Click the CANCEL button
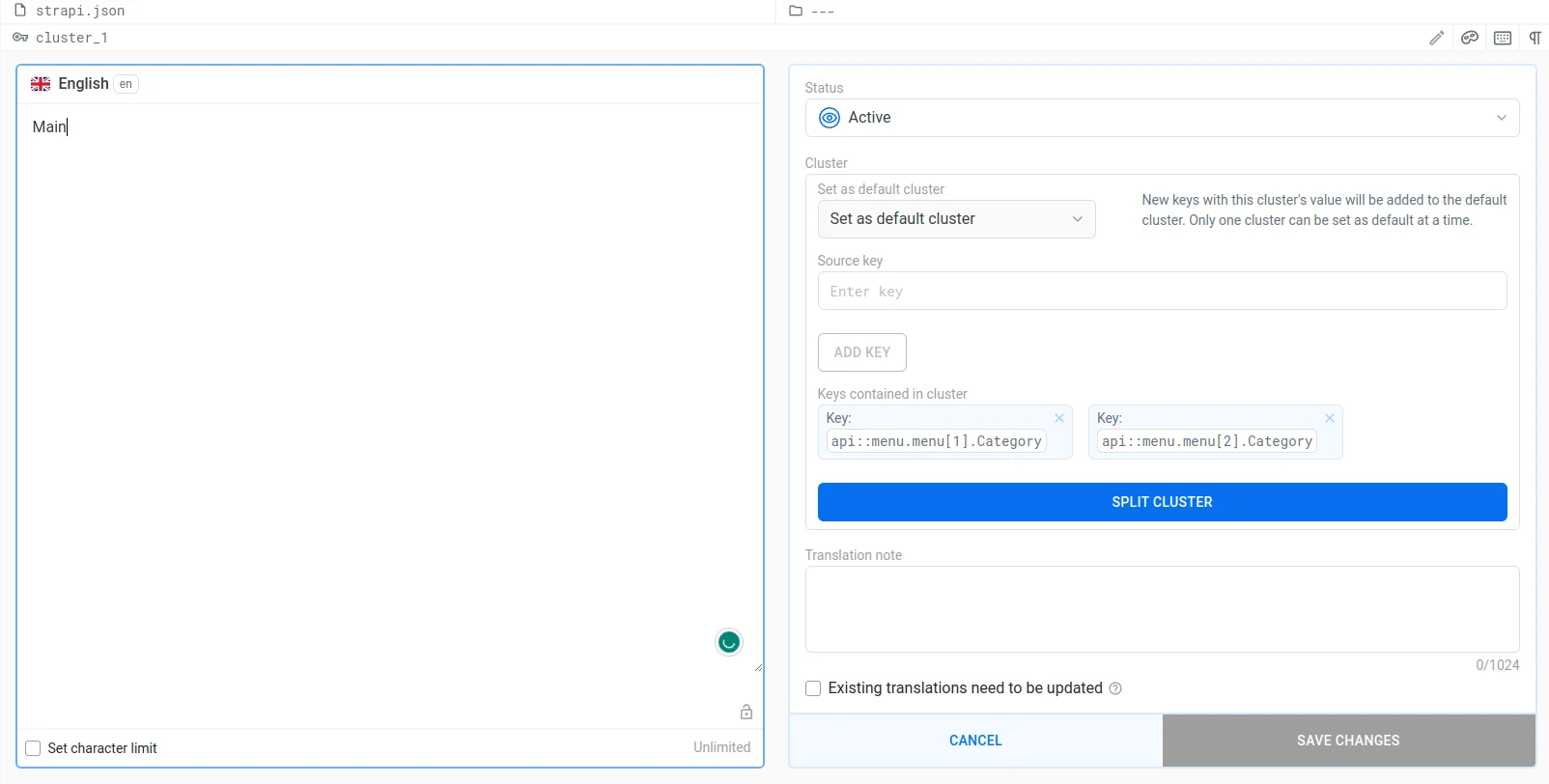This screenshot has height=784, width=1549. (x=975, y=741)
